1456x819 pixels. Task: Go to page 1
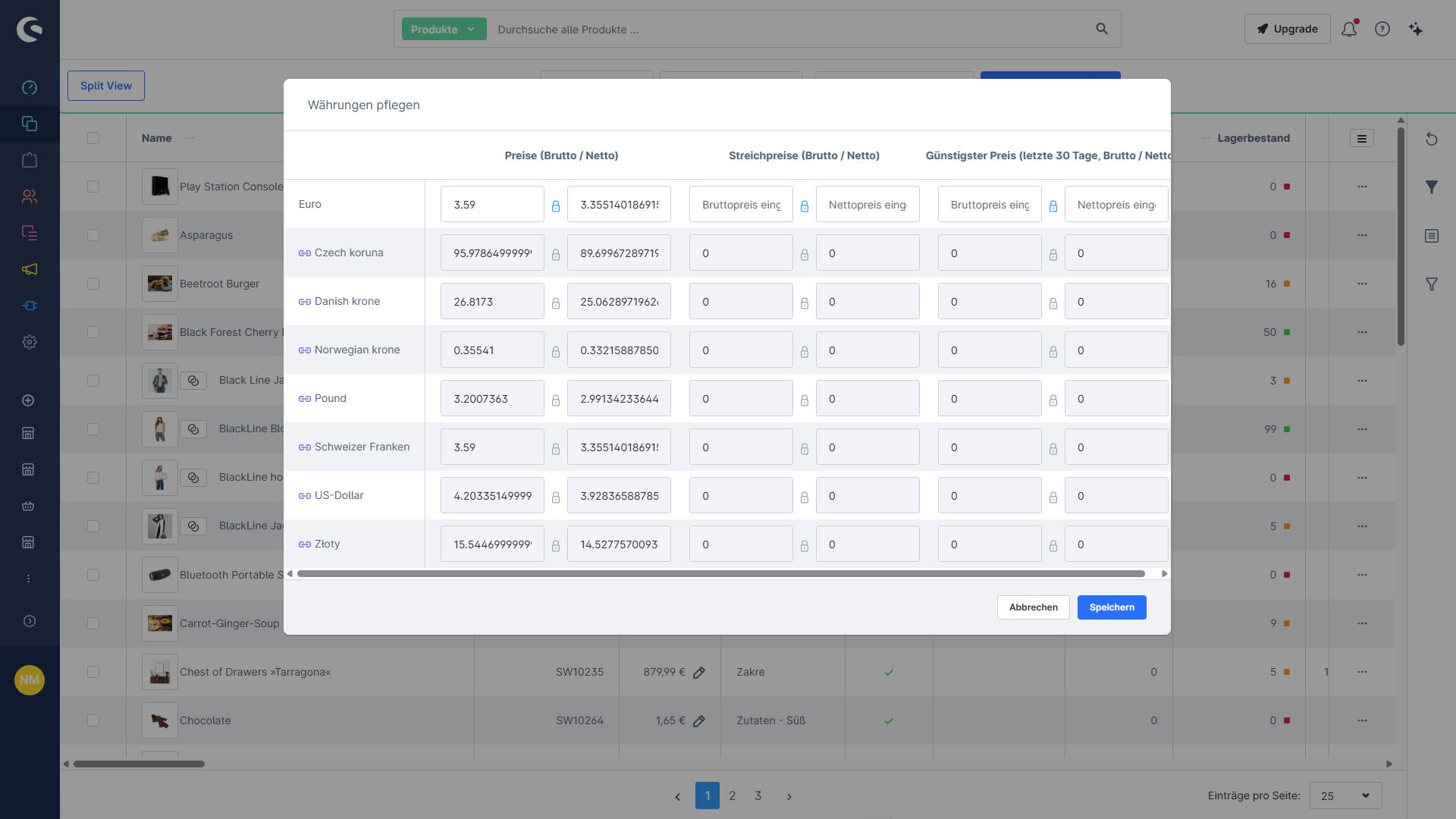click(x=708, y=795)
